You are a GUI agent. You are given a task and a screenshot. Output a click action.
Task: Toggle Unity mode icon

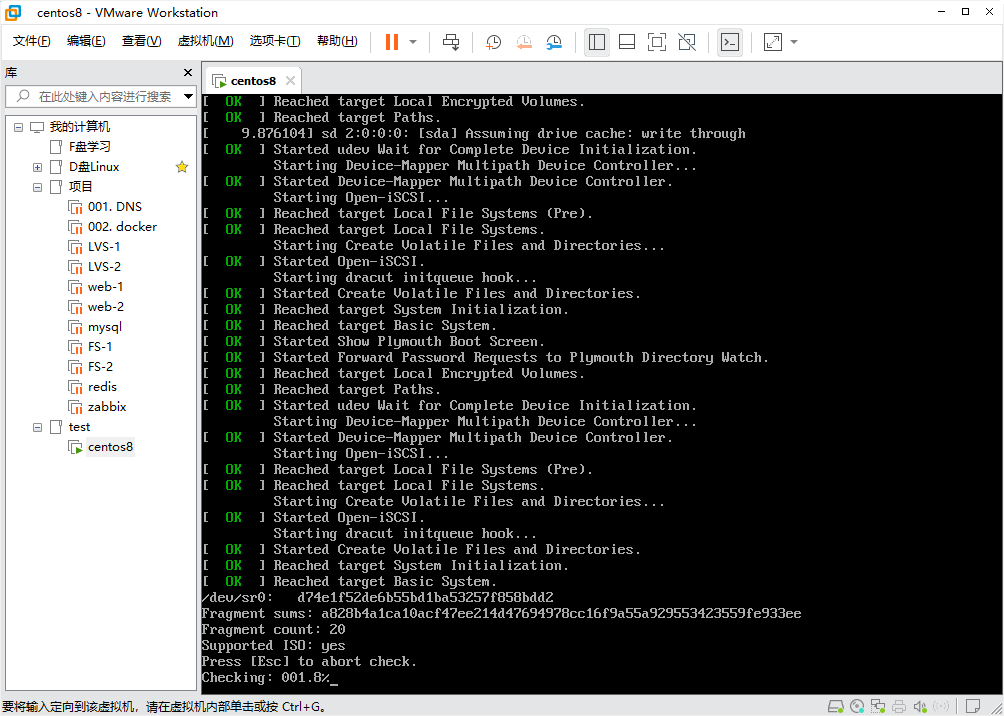(687, 42)
